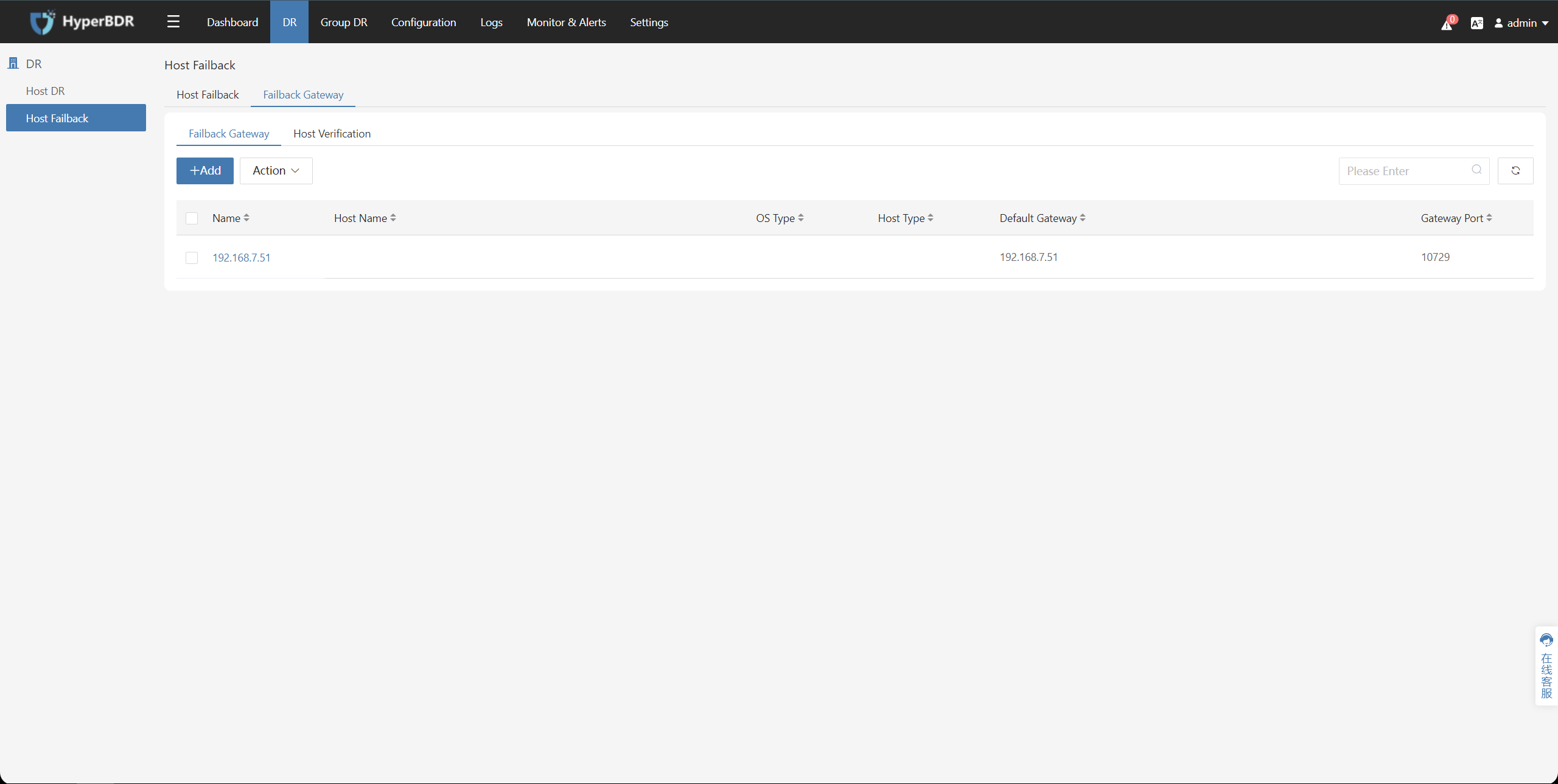Check the 192.168.7.51 row checkbox
Viewport: 1558px width, 784px height.
coord(192,258)
